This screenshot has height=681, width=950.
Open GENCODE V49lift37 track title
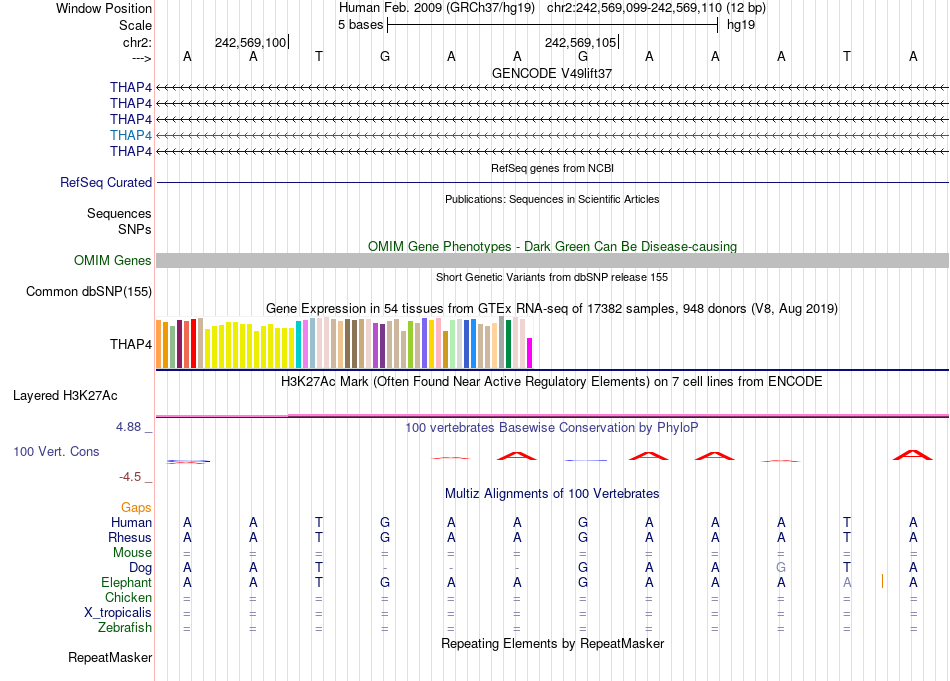point(552,73)
